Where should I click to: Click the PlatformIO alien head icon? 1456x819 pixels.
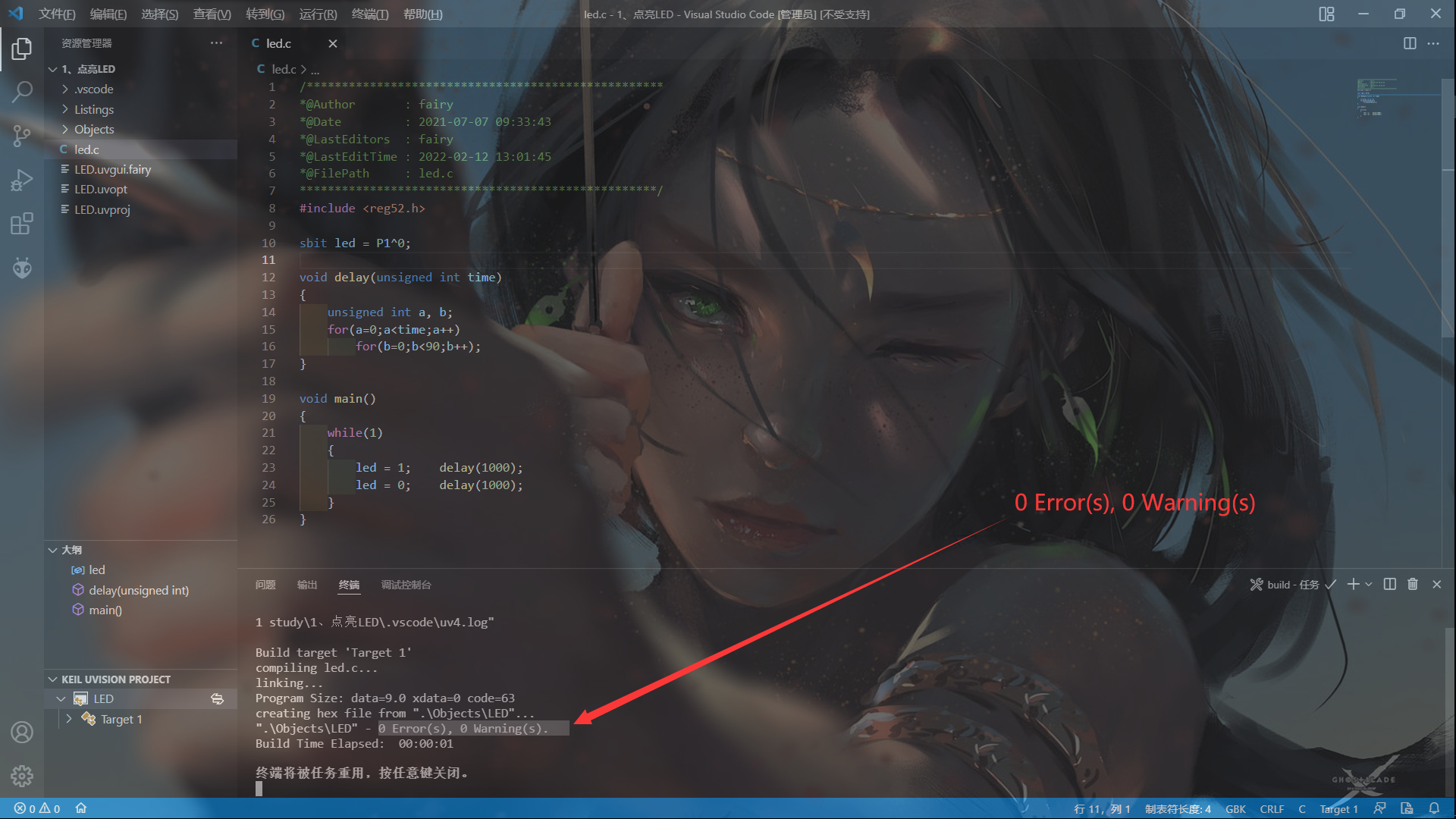22,268
